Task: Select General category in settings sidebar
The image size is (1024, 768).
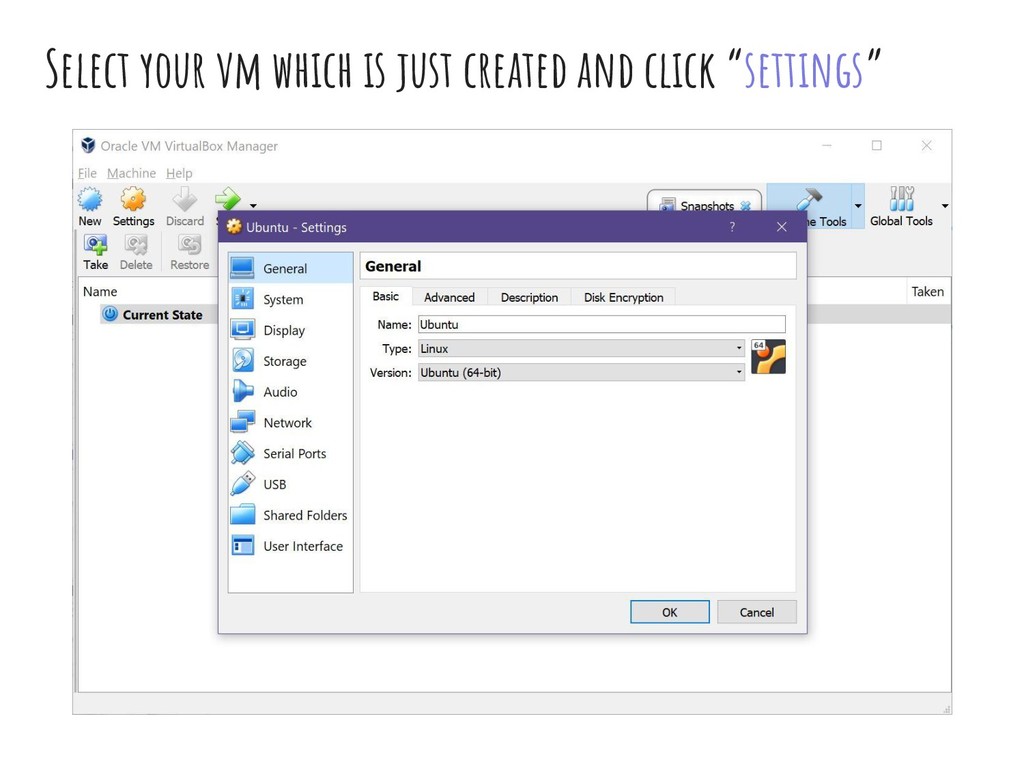Action: pyautogui.click(x=291, y=268)
